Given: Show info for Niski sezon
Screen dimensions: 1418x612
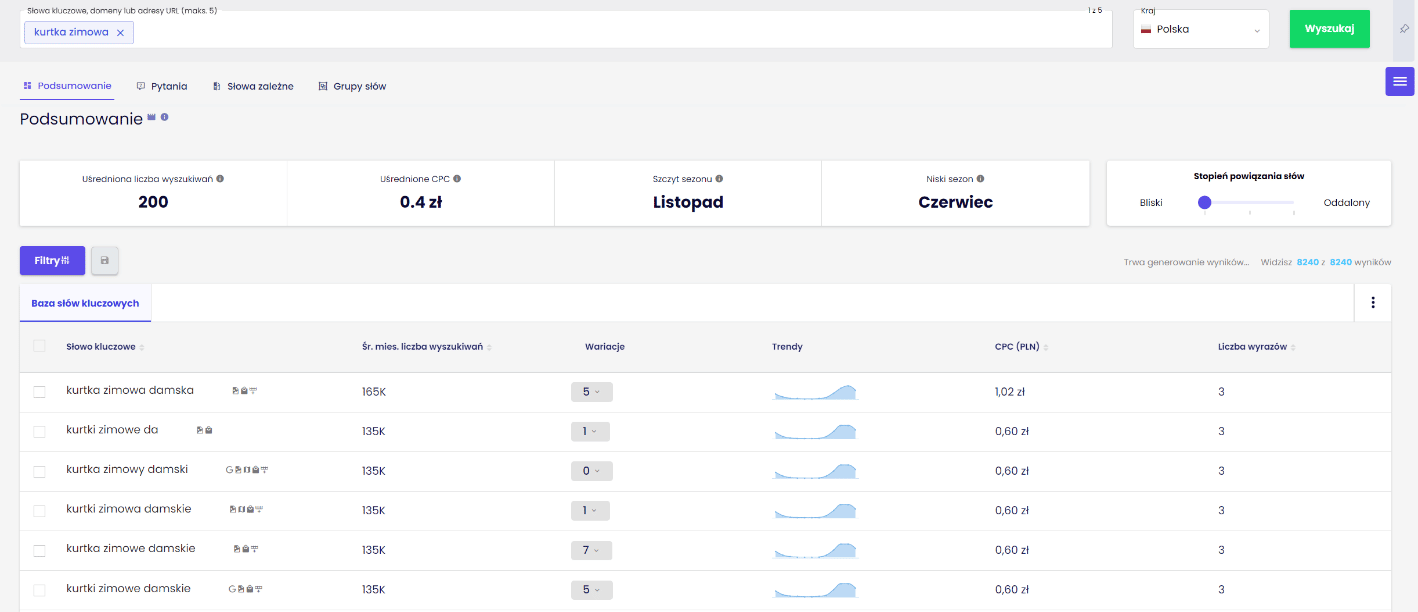Looking at the screenshot, I should 980,179.
